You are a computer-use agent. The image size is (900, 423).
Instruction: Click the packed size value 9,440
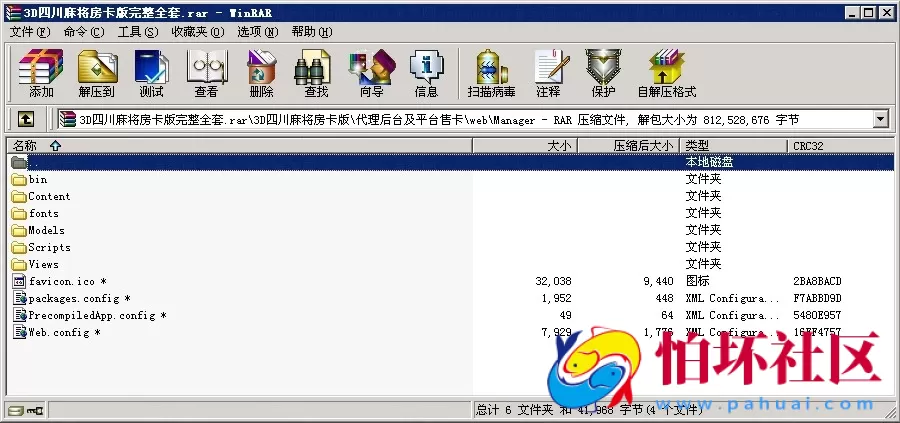click(x=658, y=281)
